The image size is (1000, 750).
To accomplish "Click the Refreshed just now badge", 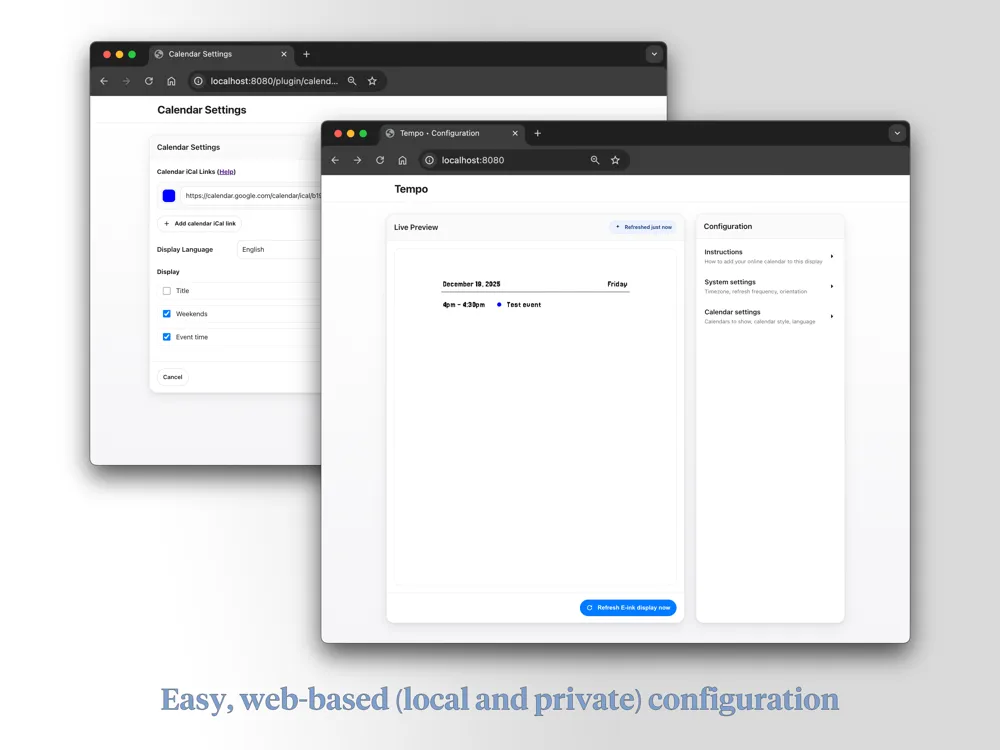I will [643, 227].
